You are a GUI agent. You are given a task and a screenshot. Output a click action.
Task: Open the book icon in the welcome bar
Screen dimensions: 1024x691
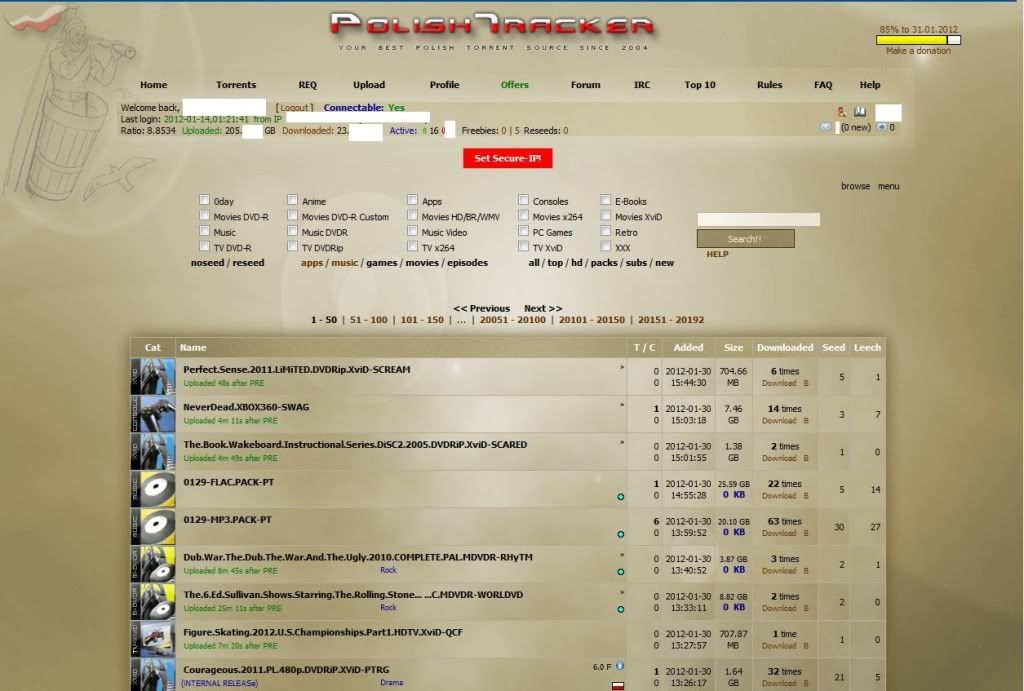click(859, 112)
